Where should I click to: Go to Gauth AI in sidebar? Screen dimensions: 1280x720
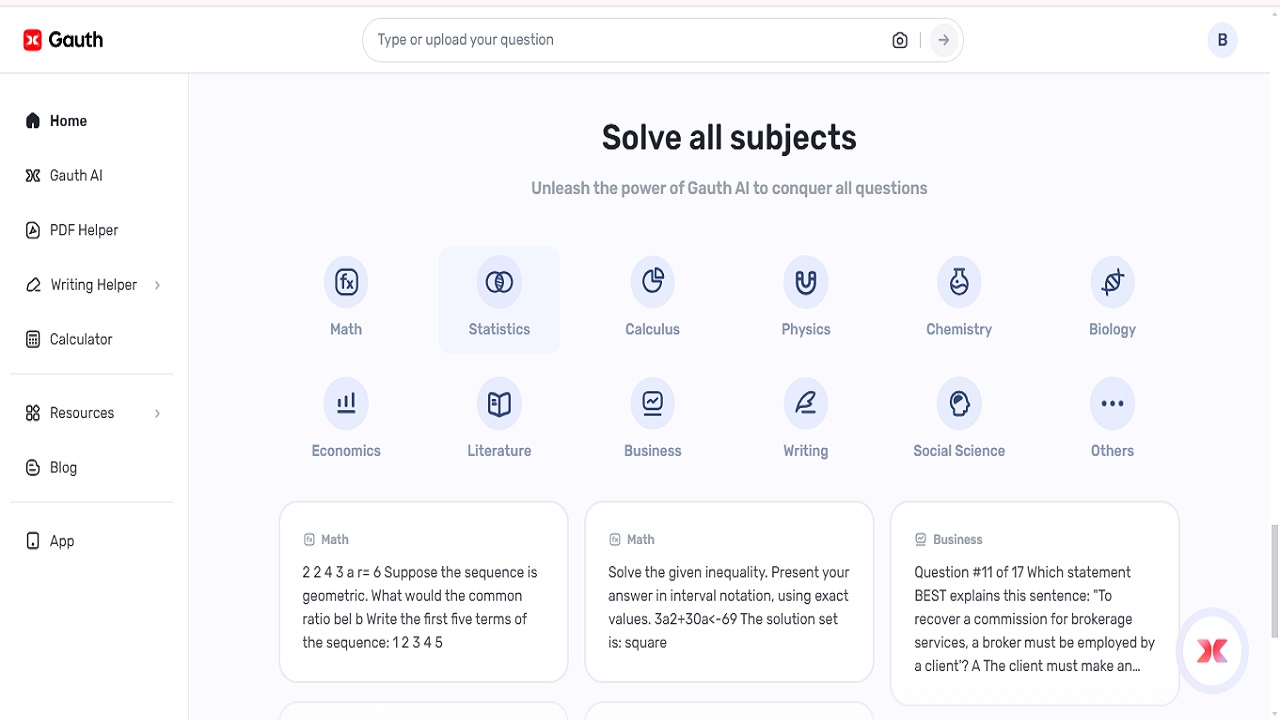pyautogui.click(x=76, y=176)
